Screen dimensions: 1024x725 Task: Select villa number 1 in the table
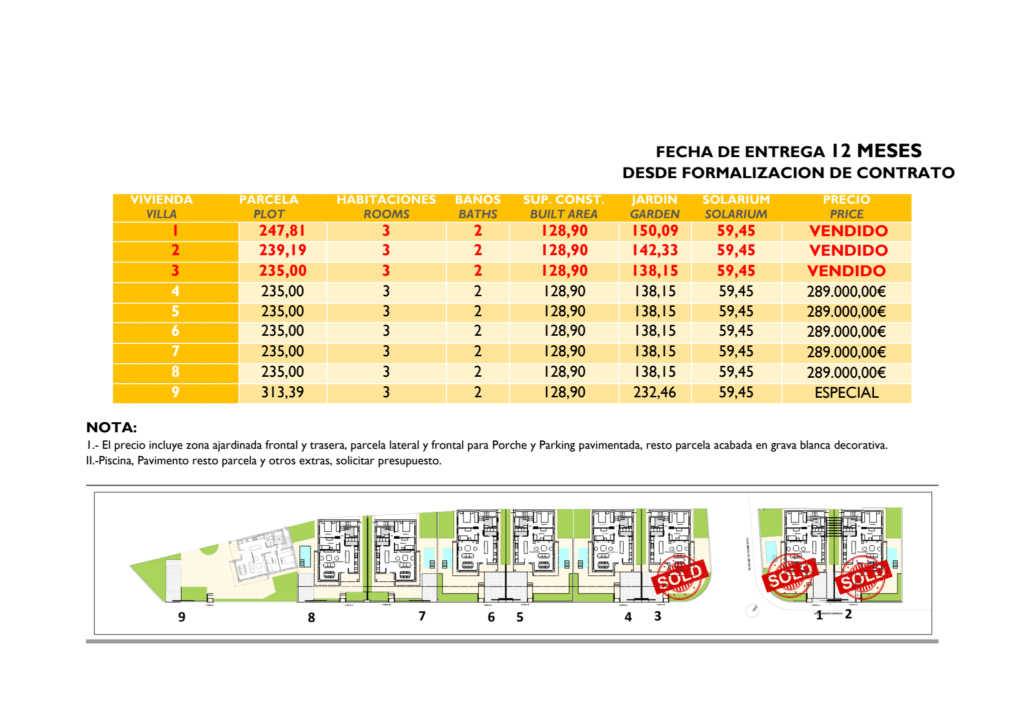pyautogui.click(x=175, y=231)
